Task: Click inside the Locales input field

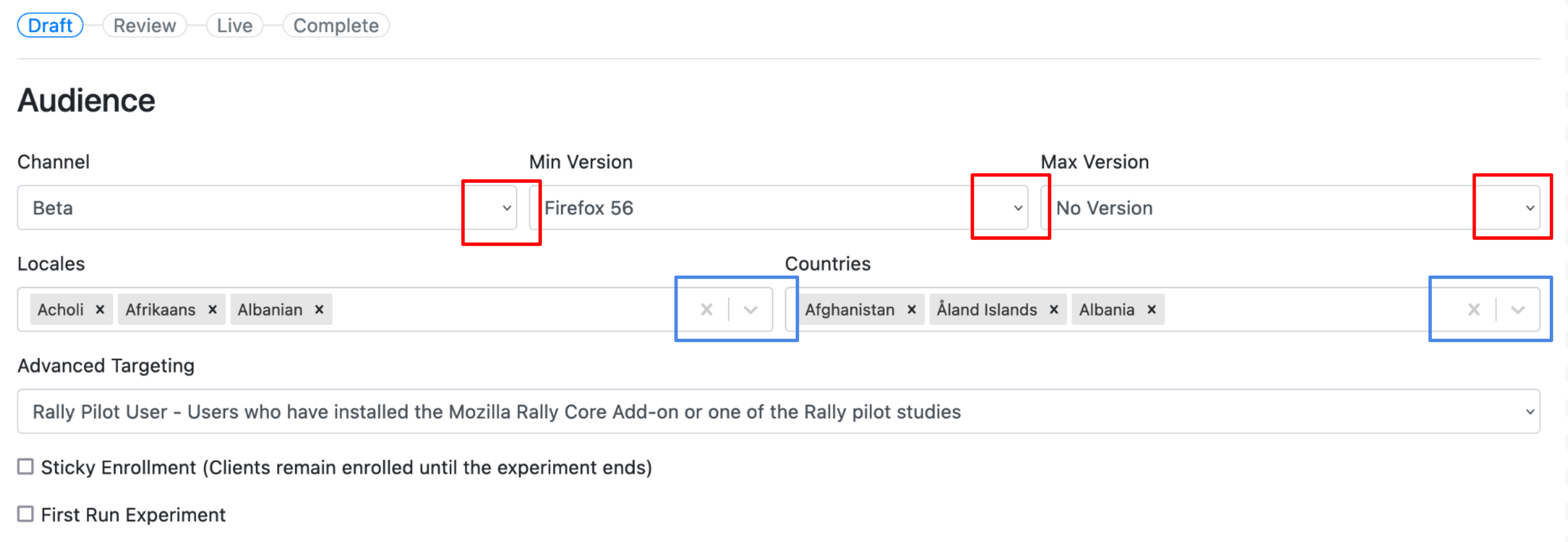Action: click(x=487, y=309)
